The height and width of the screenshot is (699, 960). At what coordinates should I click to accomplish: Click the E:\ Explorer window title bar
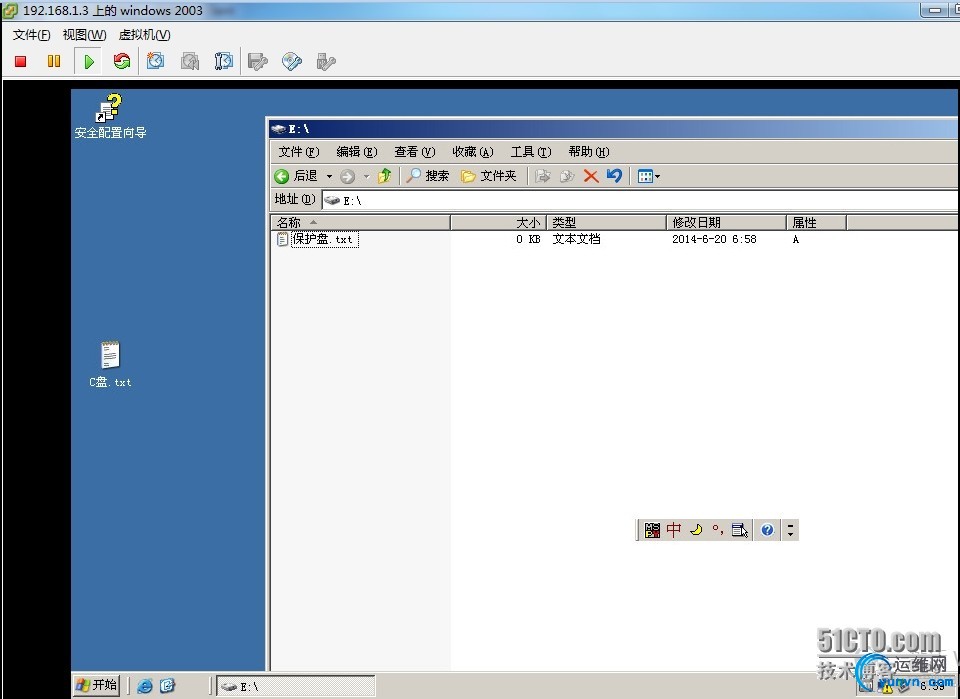tap(613, 129)
